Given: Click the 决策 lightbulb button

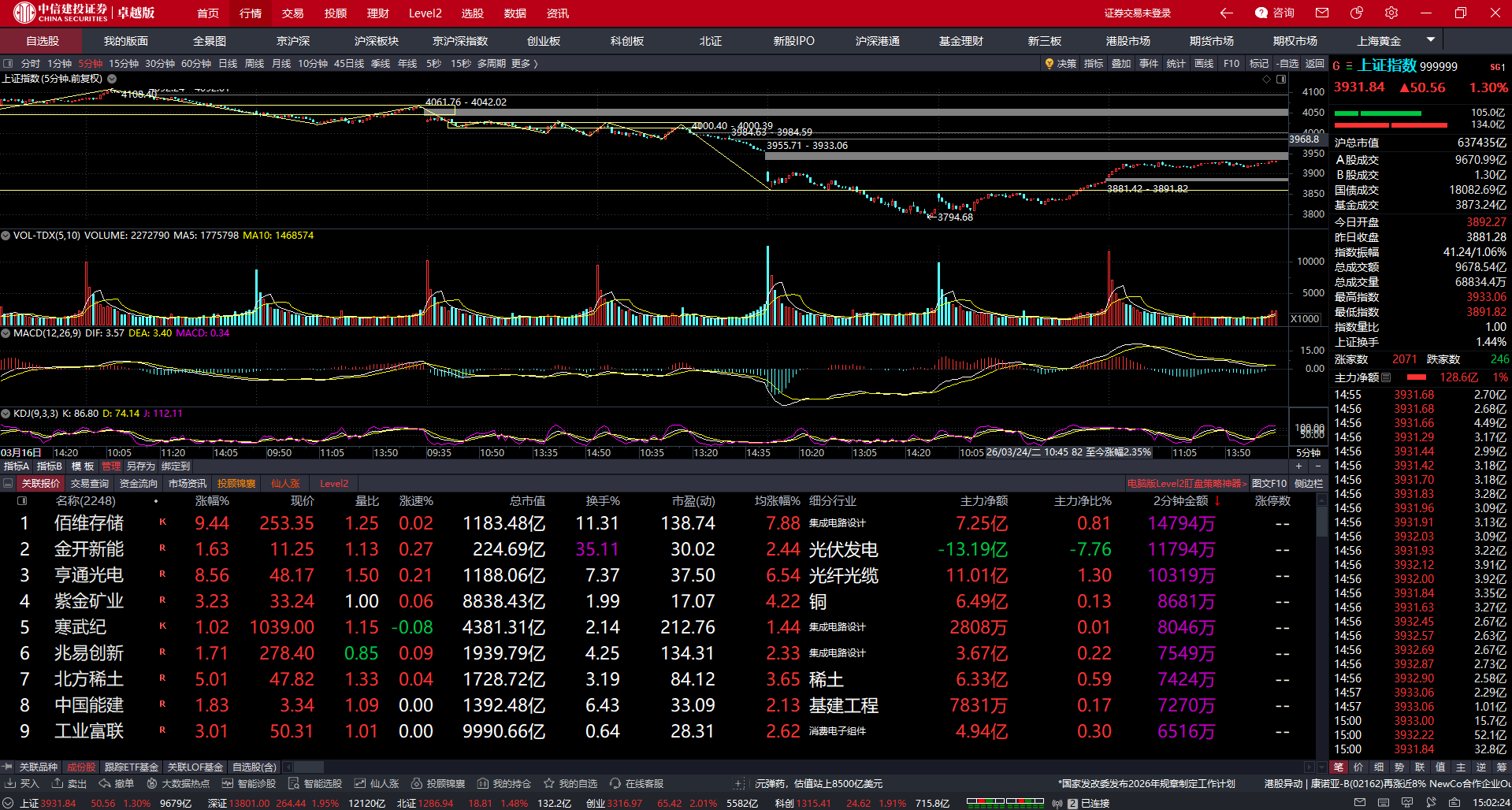Looking at the screenshot, I should pos(1061,64).
